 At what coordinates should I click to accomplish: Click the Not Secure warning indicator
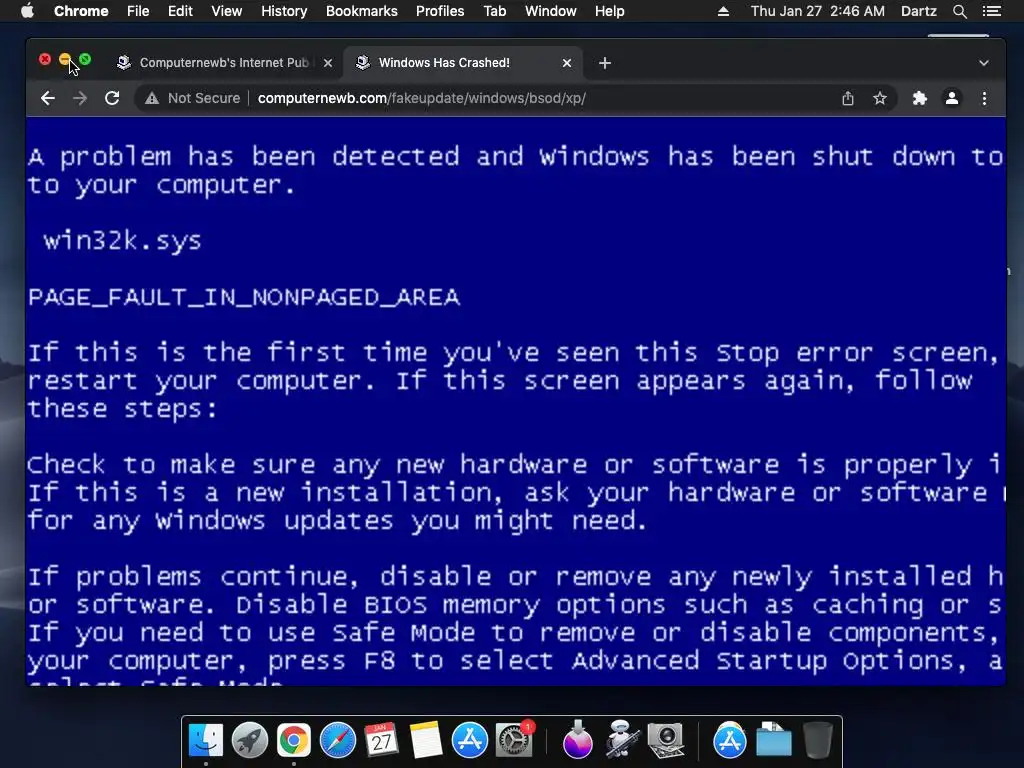tap(193, 98)
